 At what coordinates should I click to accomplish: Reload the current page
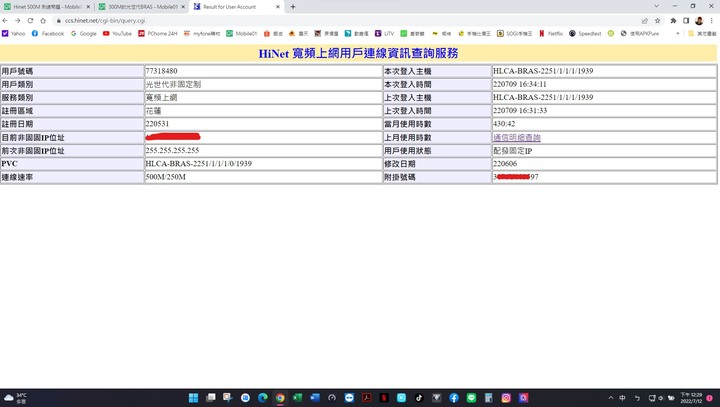(x=30, y=21)
